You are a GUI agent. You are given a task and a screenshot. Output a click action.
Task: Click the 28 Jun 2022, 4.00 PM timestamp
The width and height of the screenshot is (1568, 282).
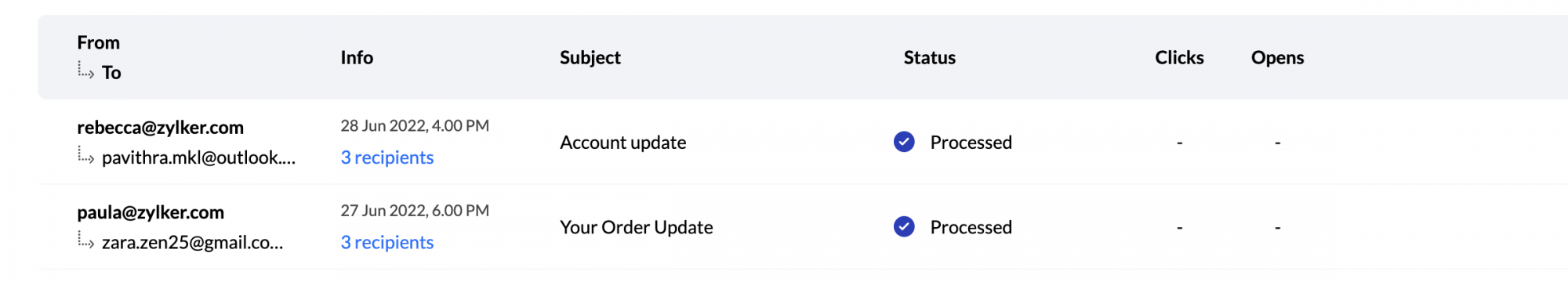tap(415, 125)
